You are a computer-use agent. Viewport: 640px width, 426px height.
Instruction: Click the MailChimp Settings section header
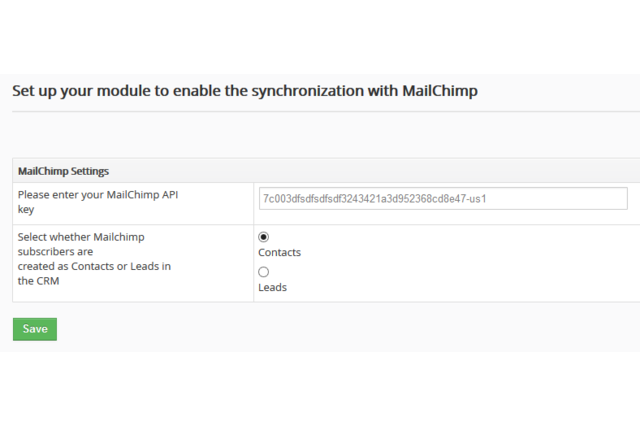63,171
